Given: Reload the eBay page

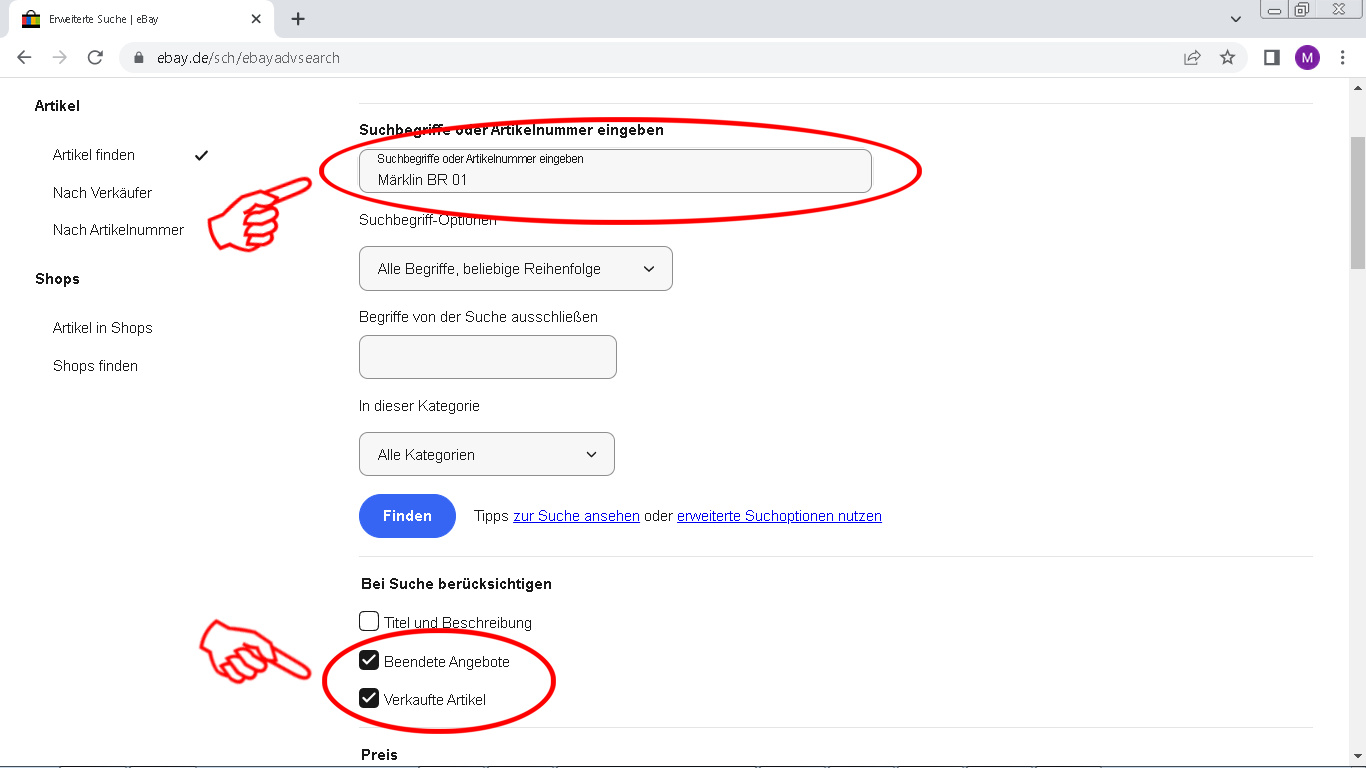Looking at the screenshot, I should 95,57.
